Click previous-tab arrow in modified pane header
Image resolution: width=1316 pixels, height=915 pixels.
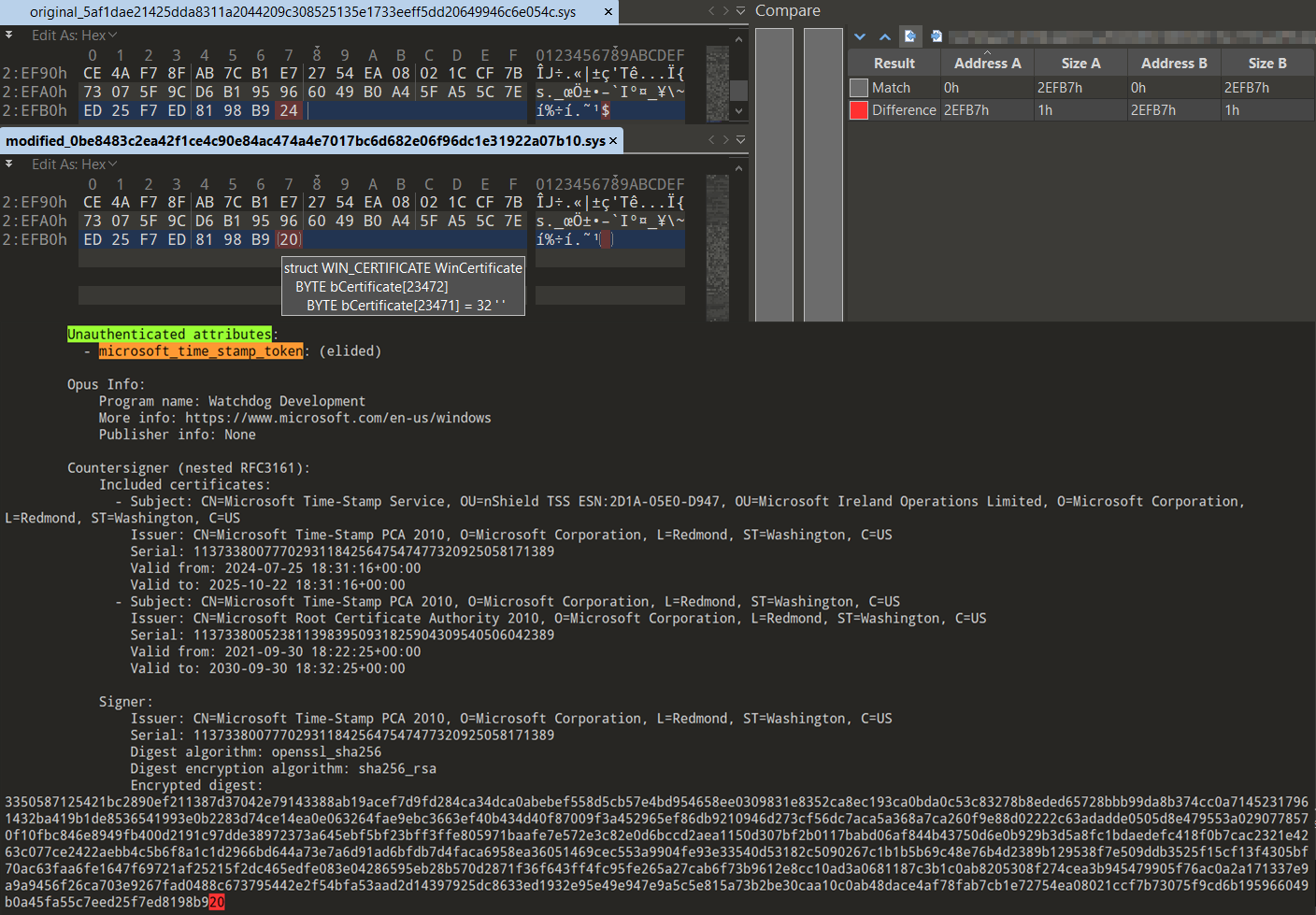click(711, 140)
